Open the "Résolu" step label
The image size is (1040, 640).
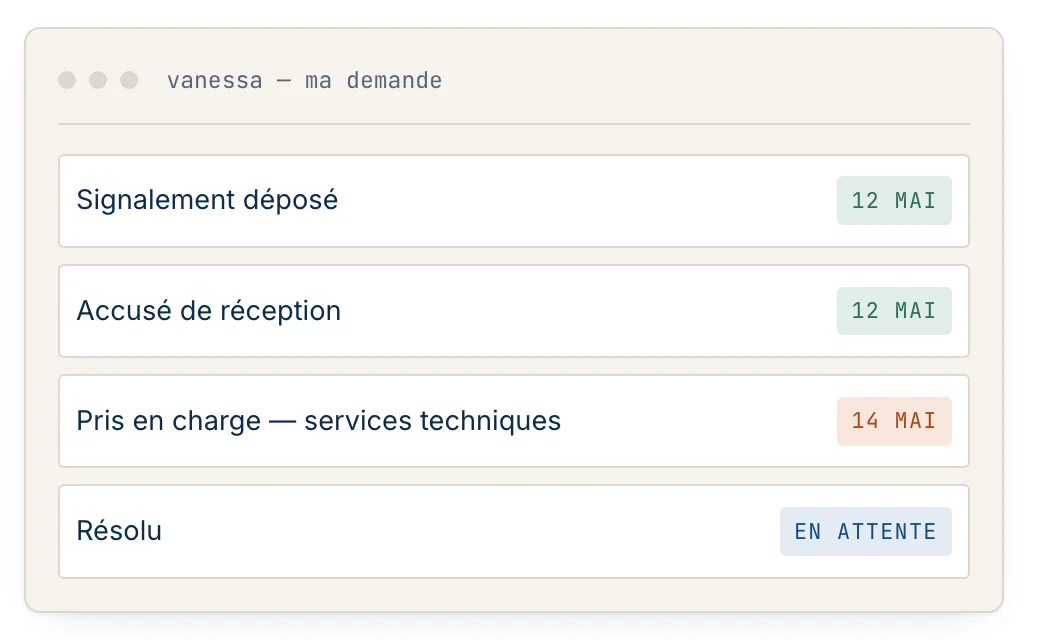(119, 531)
